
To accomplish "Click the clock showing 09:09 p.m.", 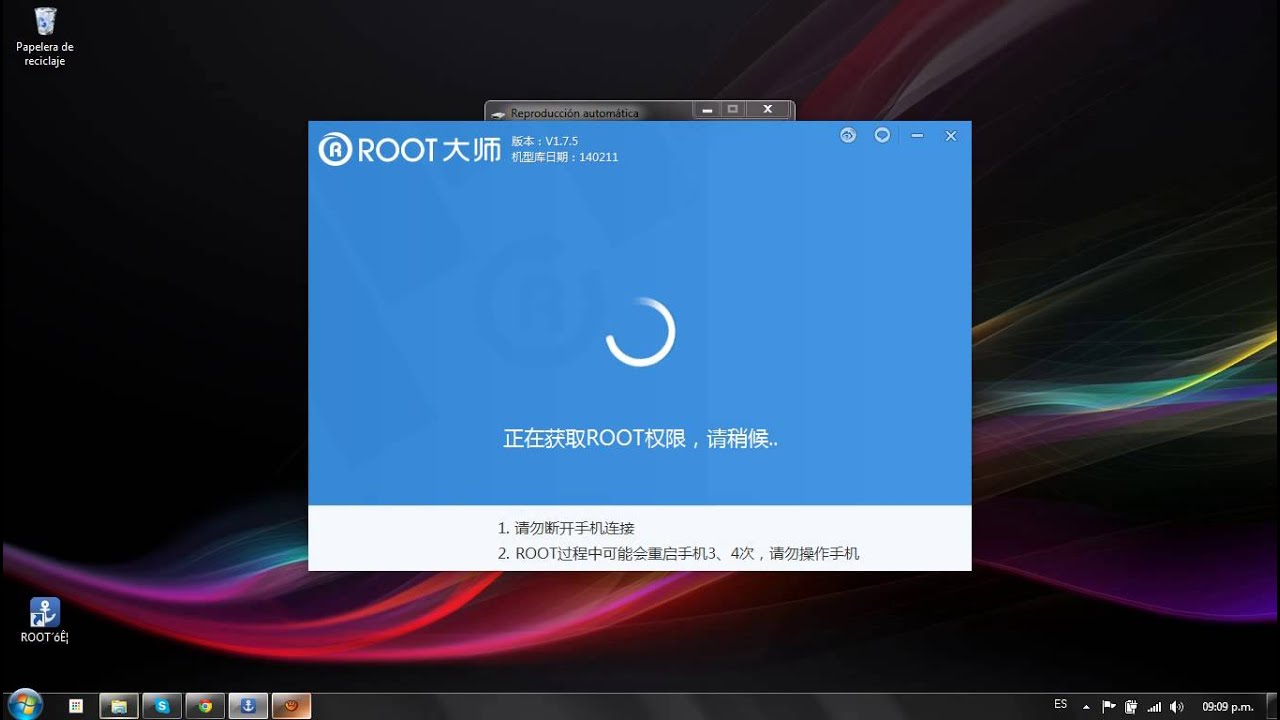I will [x=1228, y=706].
